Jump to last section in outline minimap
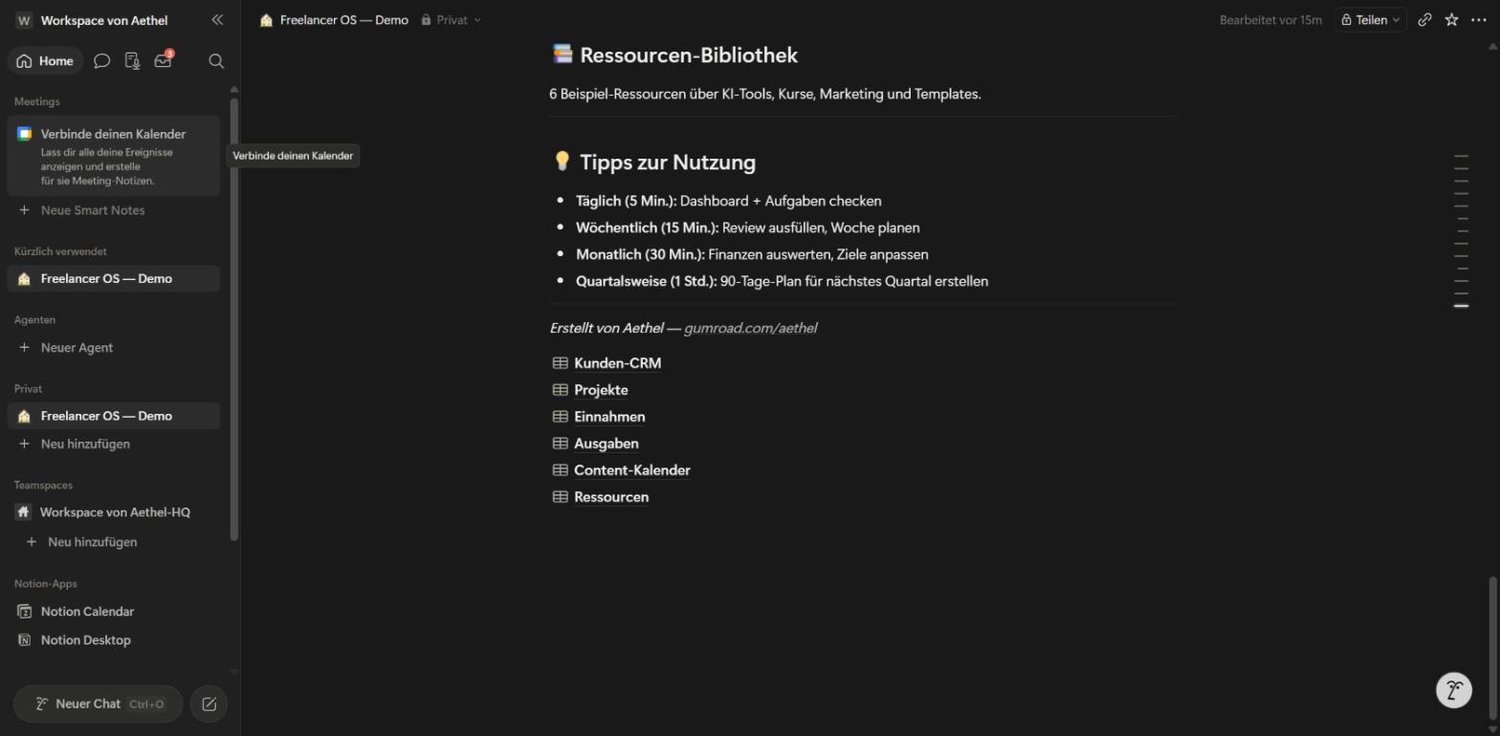This screenshot has width=1500, height=736. [x=1461, y=306]
